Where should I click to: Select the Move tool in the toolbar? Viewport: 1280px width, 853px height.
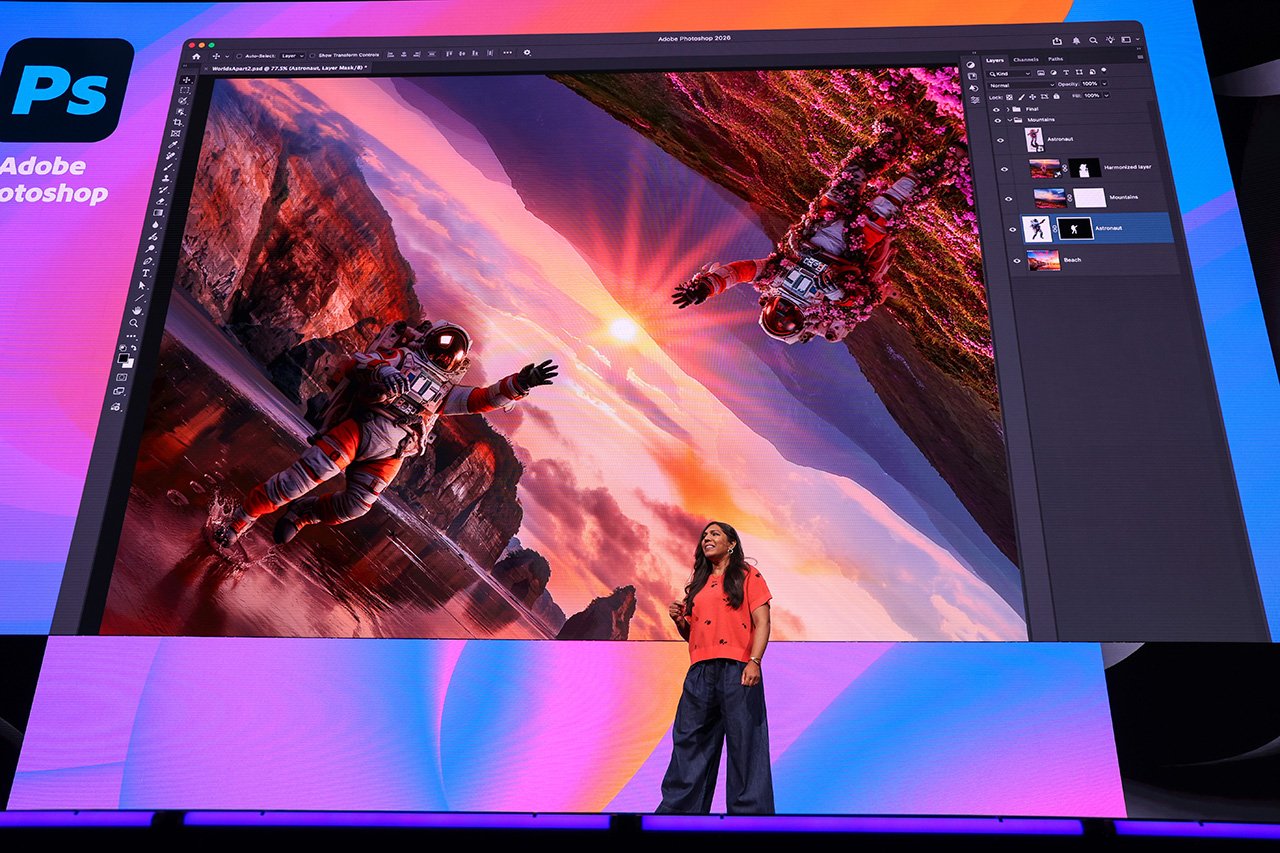pos(186,79)
